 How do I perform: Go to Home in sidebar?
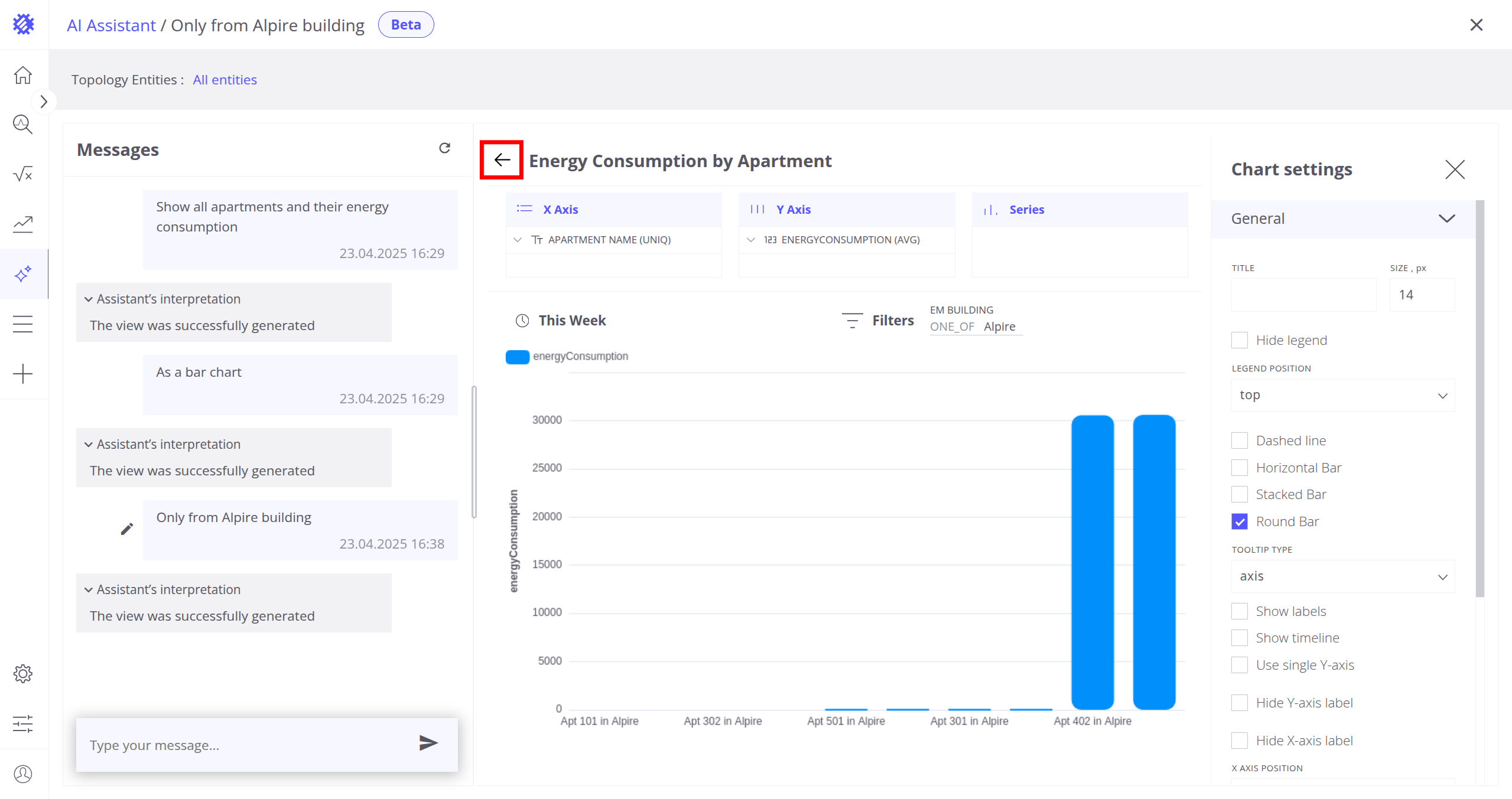pos(23,75)
